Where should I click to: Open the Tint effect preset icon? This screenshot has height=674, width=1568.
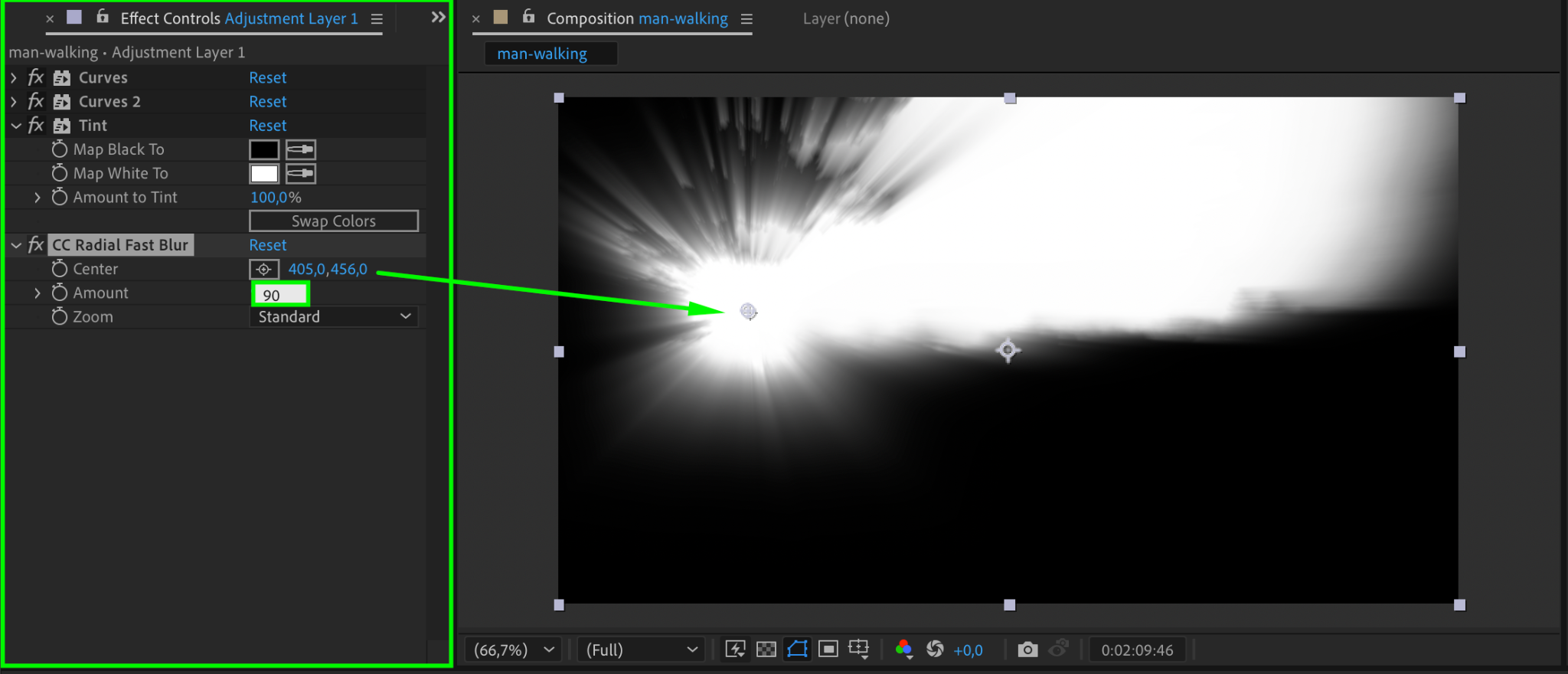[x=62, y=126]
